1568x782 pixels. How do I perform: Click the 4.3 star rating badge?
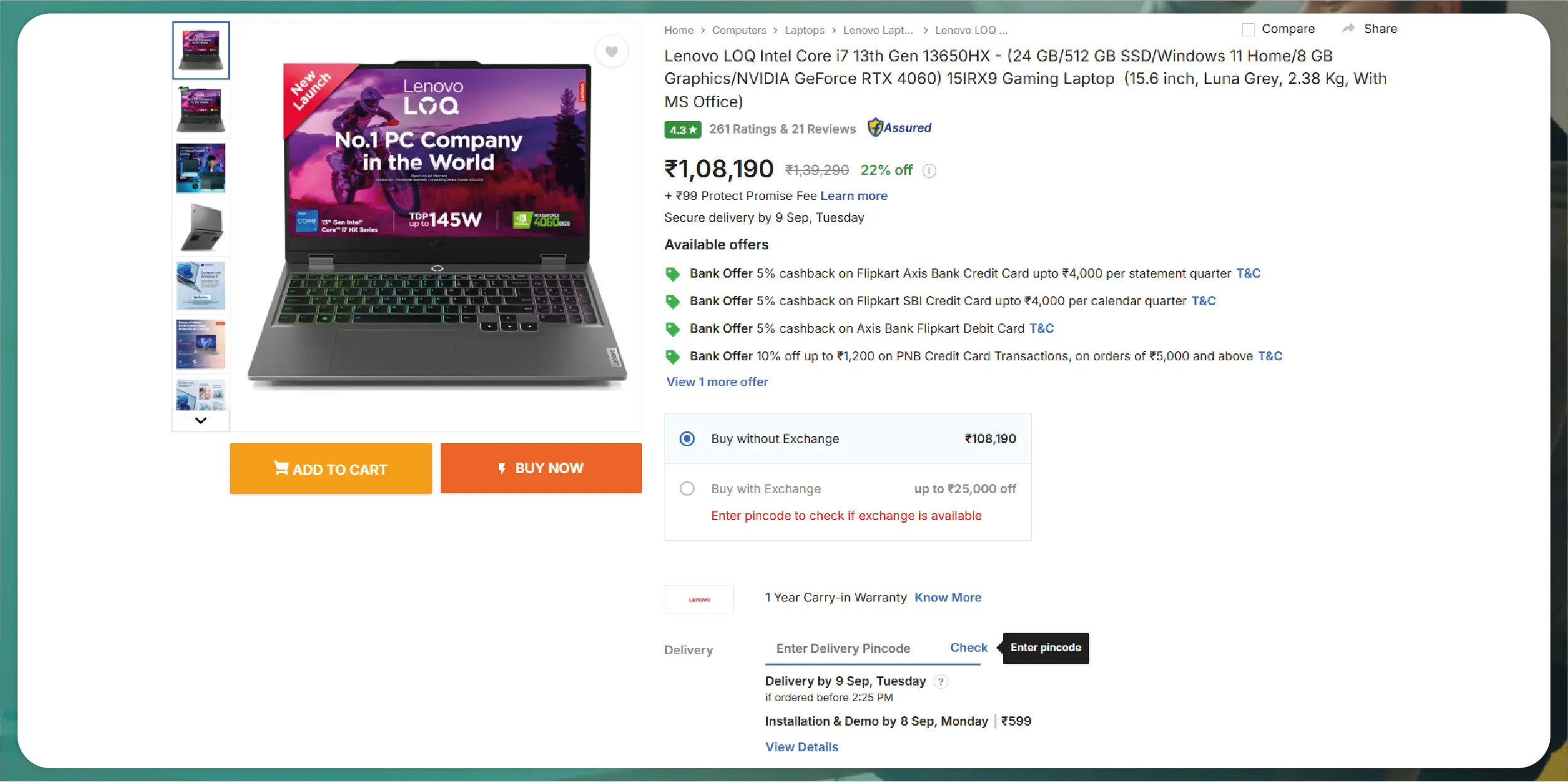pos(683,130)
